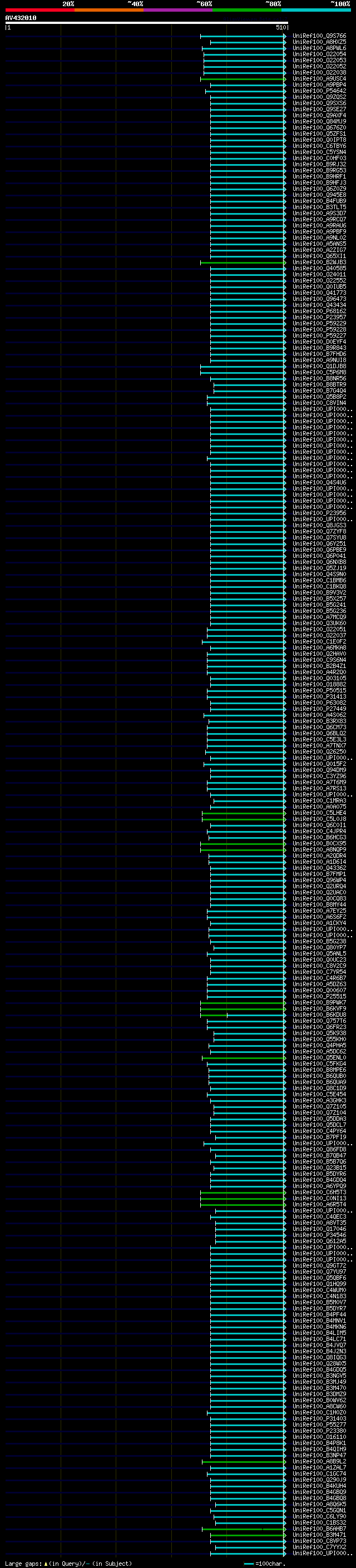Click the UniRef100_Q94DM9 label
The width and height of the screenshot is (356, 1568).
coord(319,770)
